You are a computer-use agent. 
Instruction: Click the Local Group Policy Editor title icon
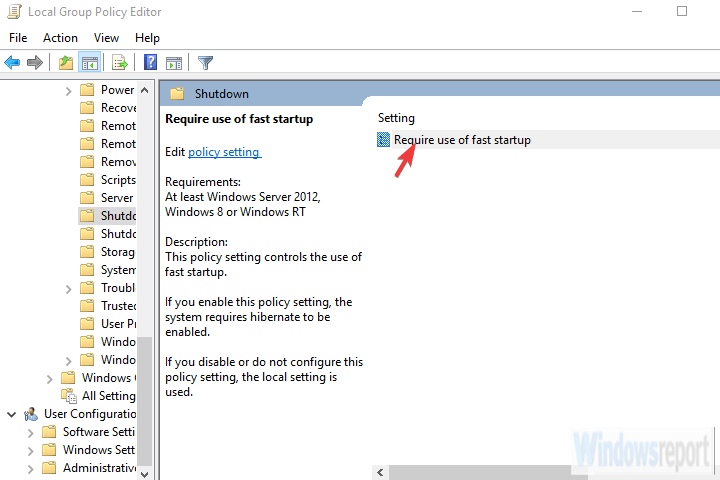point(14,11)
